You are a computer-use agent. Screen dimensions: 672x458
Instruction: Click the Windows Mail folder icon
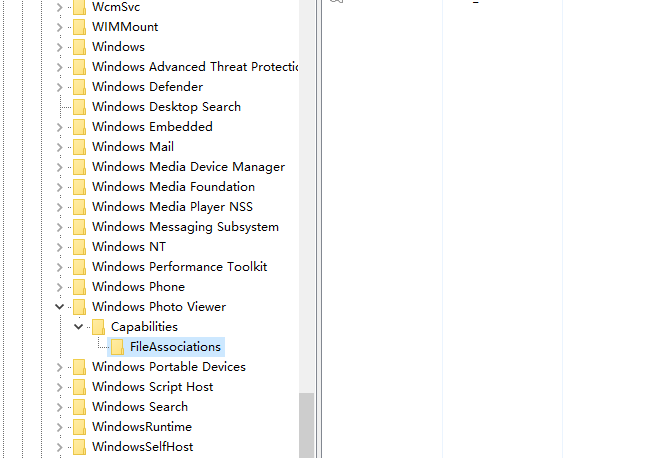point(79,147)
